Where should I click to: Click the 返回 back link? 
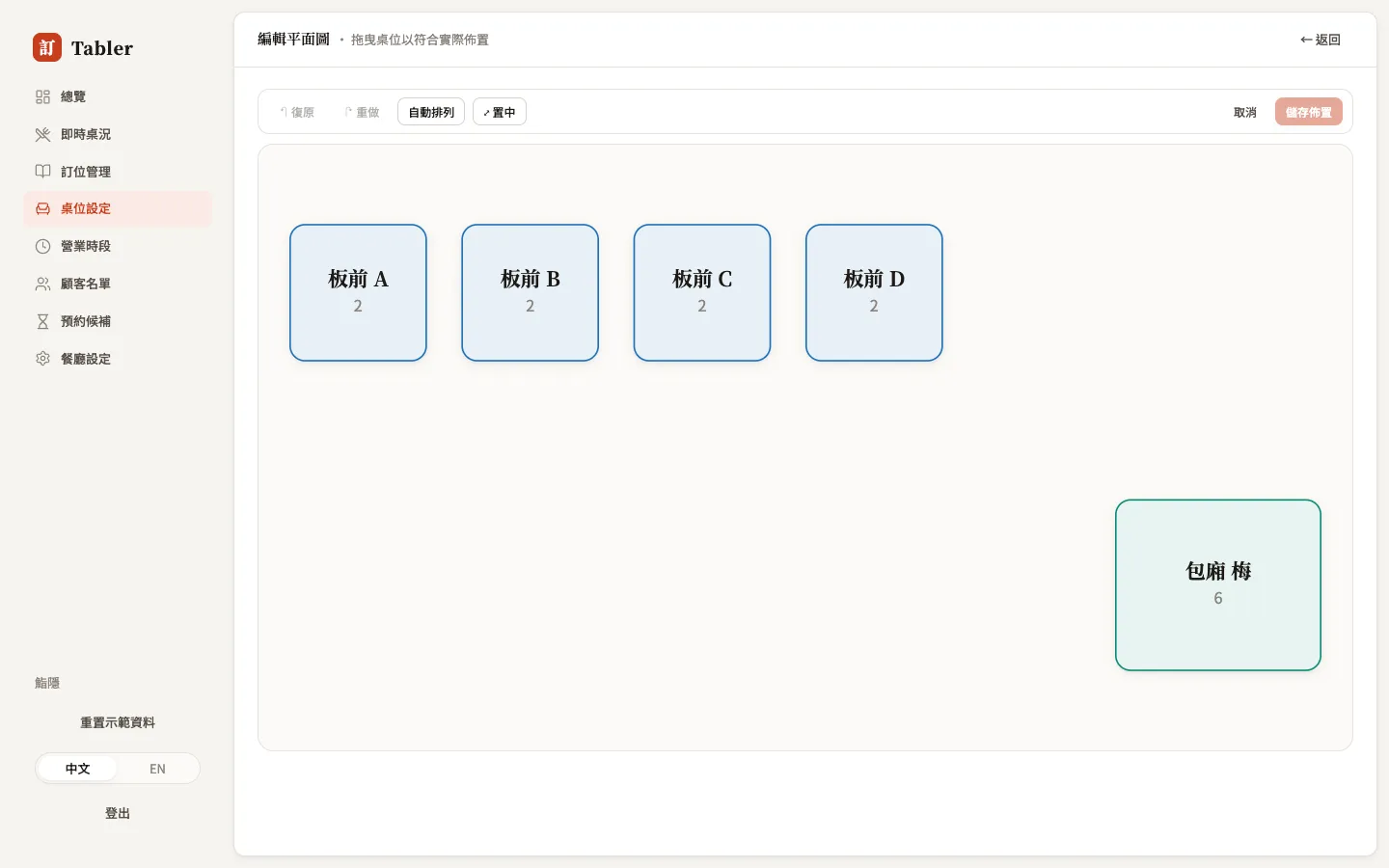pyautogui.click(x=1321, y=40)
